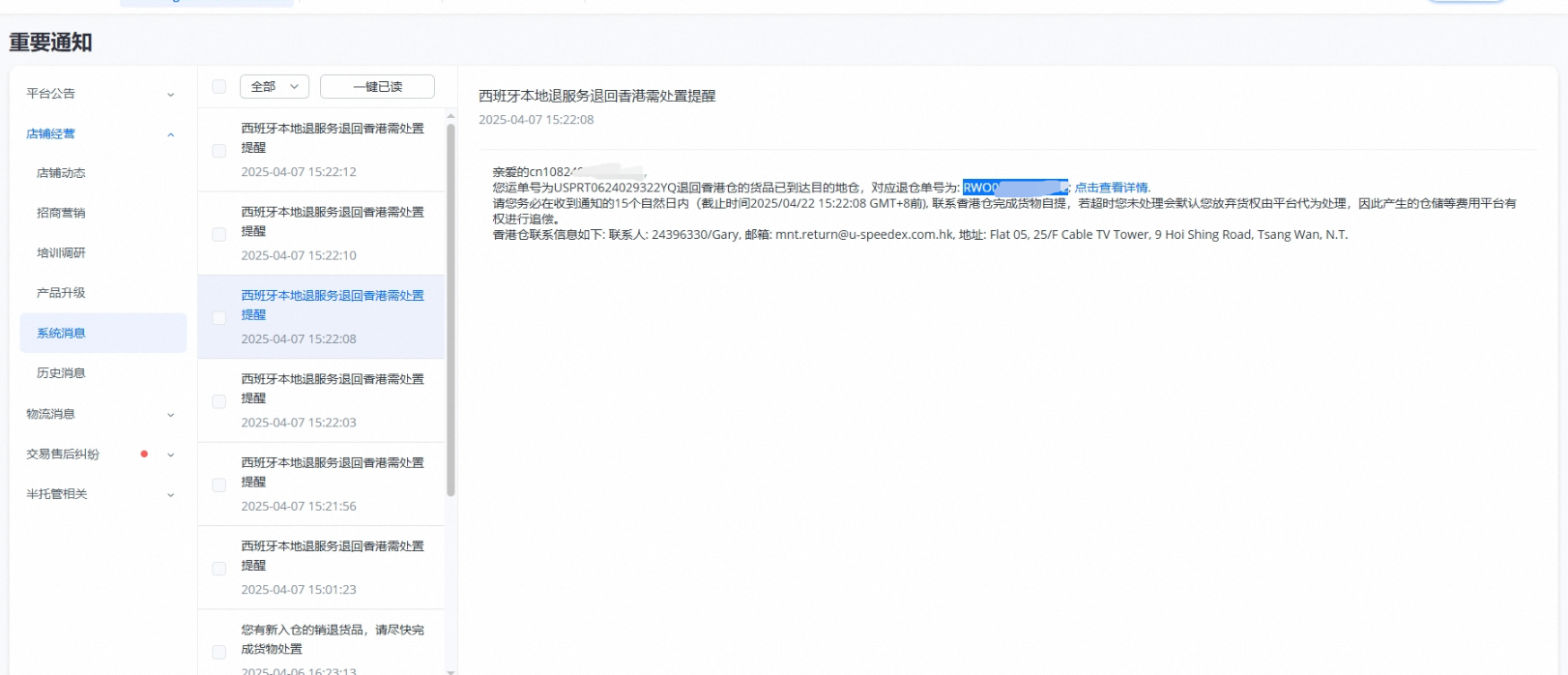Collapse the 店铺经营 section chevron
Image resolution: width=1568 pixels, height=675 pixels.
click(171, 134)
